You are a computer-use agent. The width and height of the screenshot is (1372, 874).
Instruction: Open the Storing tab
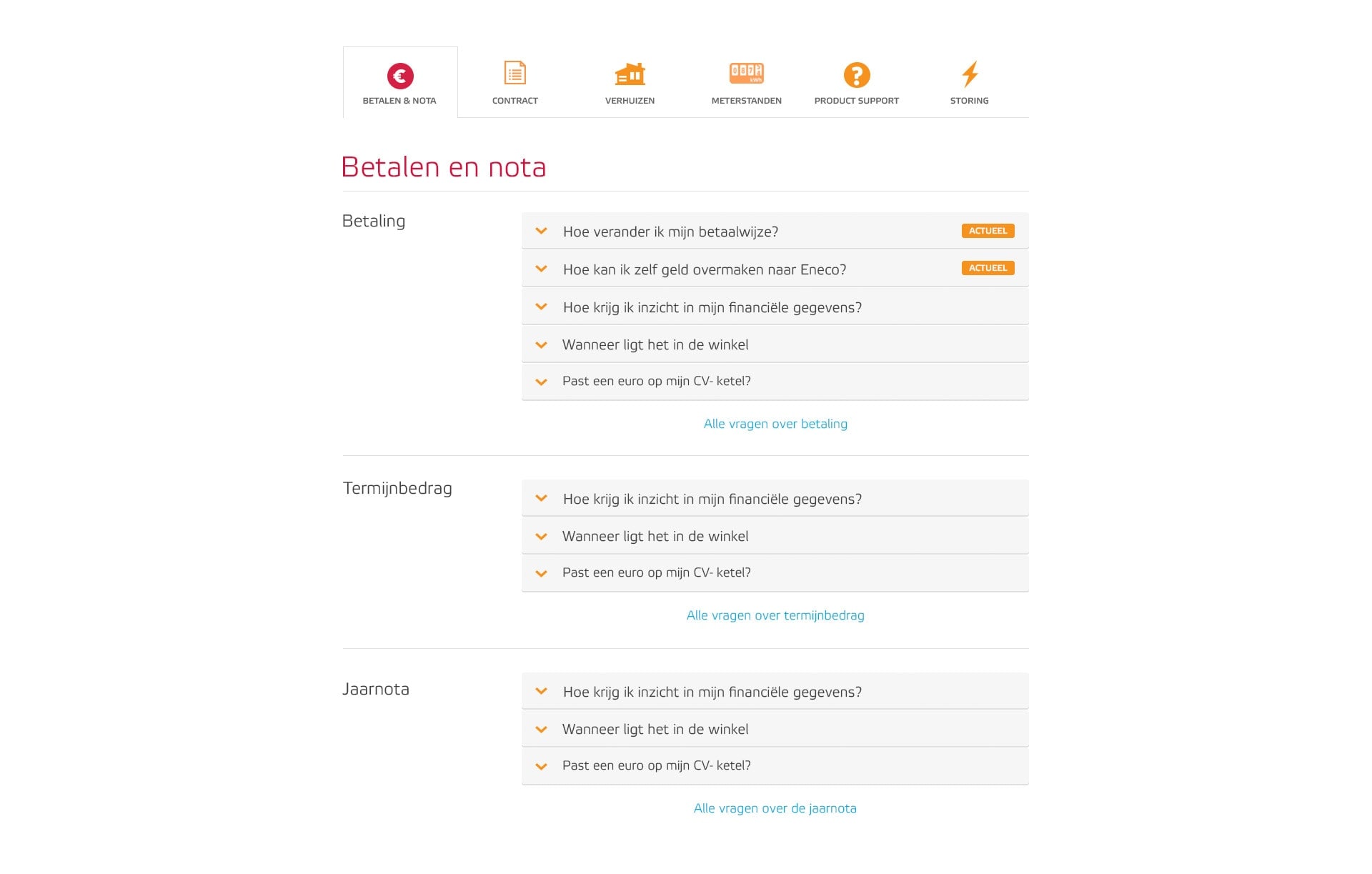[969, 100]
